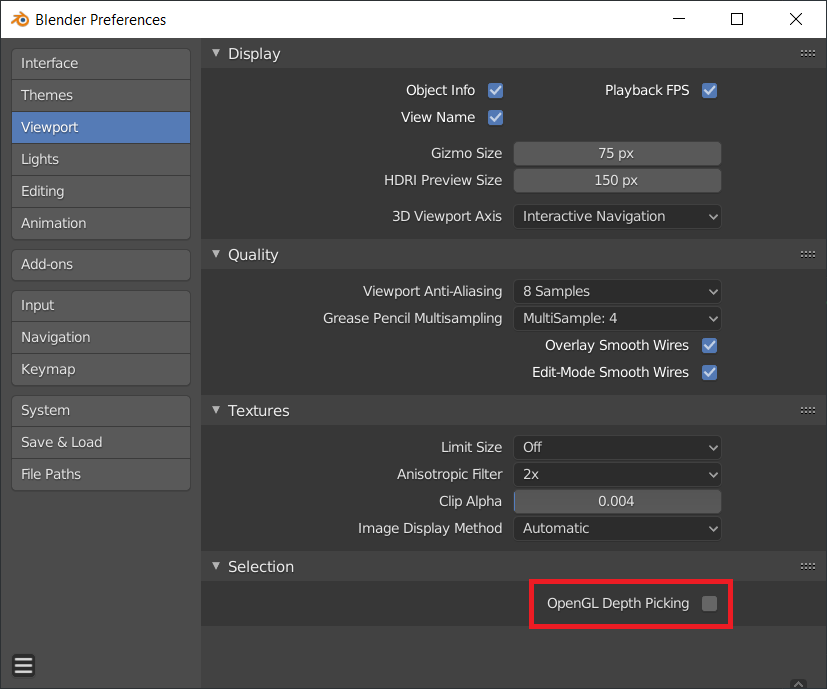Open the Viewport Anti-Aliasing dropdown
The width and height of the screenshot is (827, 689).
pos(617,291)
